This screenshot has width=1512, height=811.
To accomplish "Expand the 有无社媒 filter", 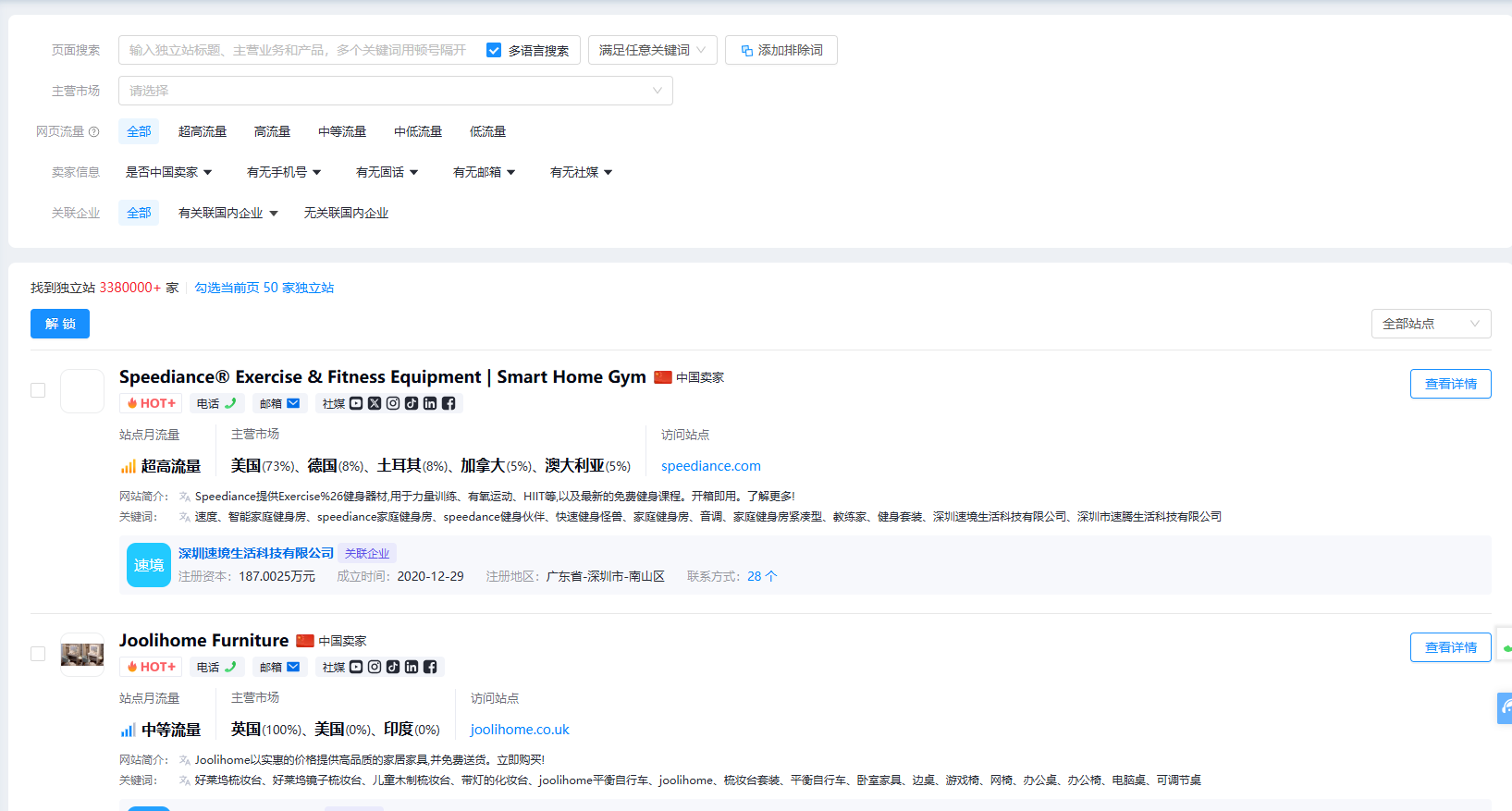I will (x=582, y=172).
